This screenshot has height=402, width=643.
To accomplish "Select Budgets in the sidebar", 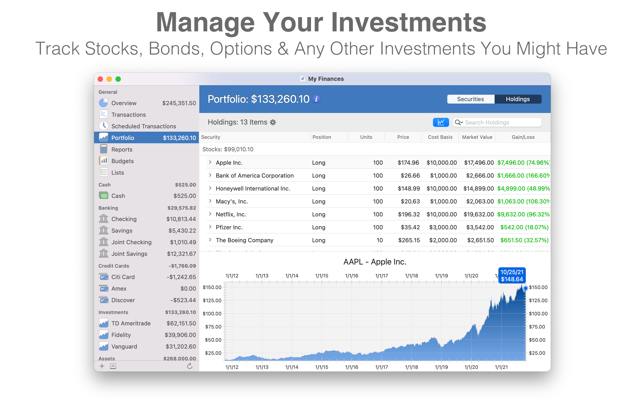I will 147,161.
